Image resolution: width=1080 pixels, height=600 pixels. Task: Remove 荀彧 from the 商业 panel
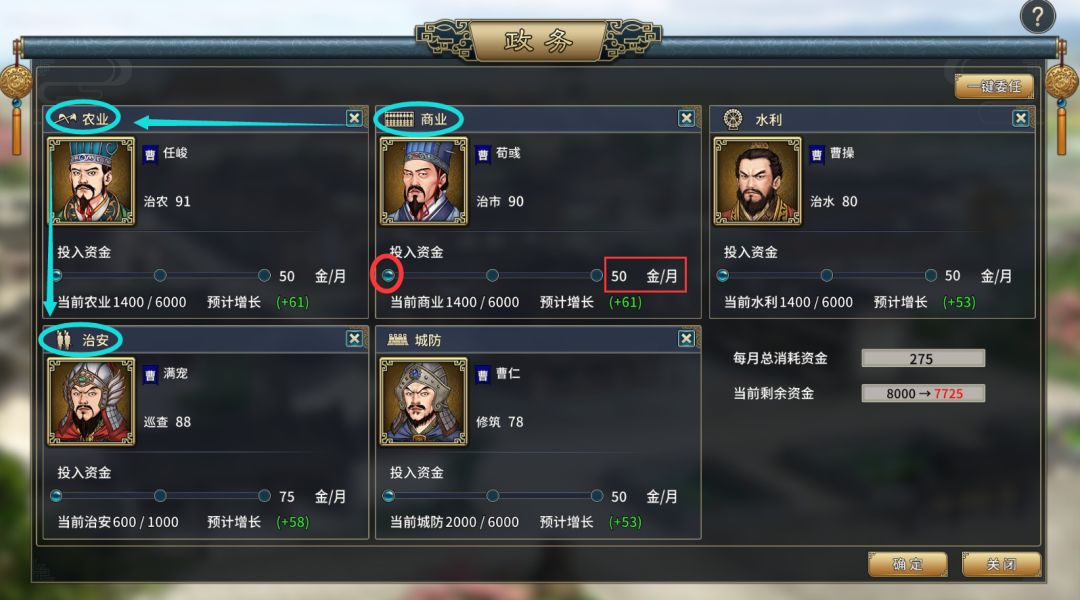(686, 118)
